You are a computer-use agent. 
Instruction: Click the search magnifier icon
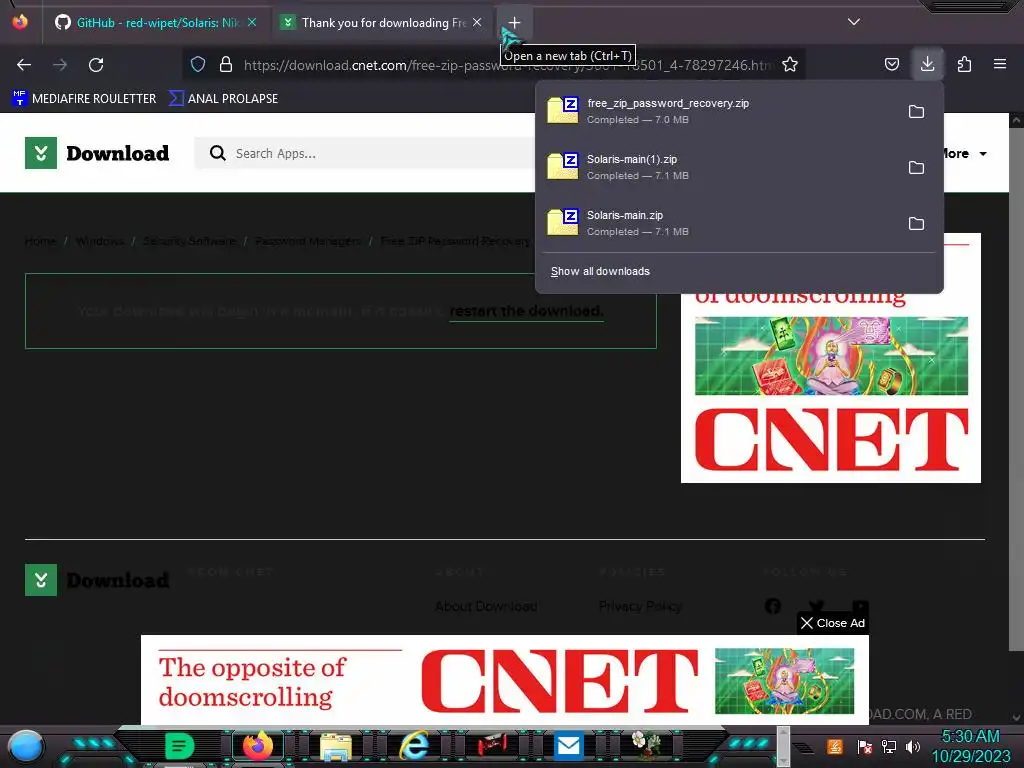coord(217,153)
